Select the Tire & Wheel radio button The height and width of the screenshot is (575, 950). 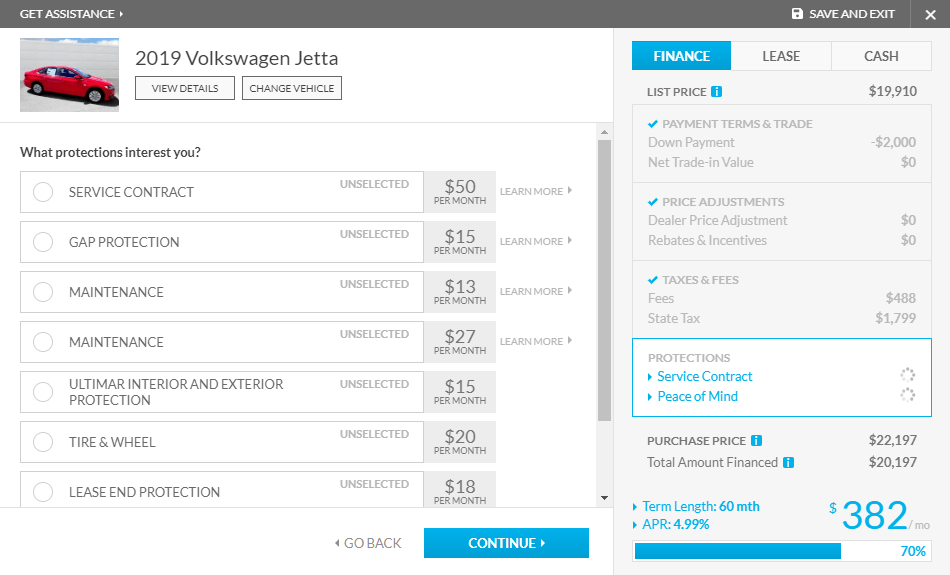click(43, 442)
